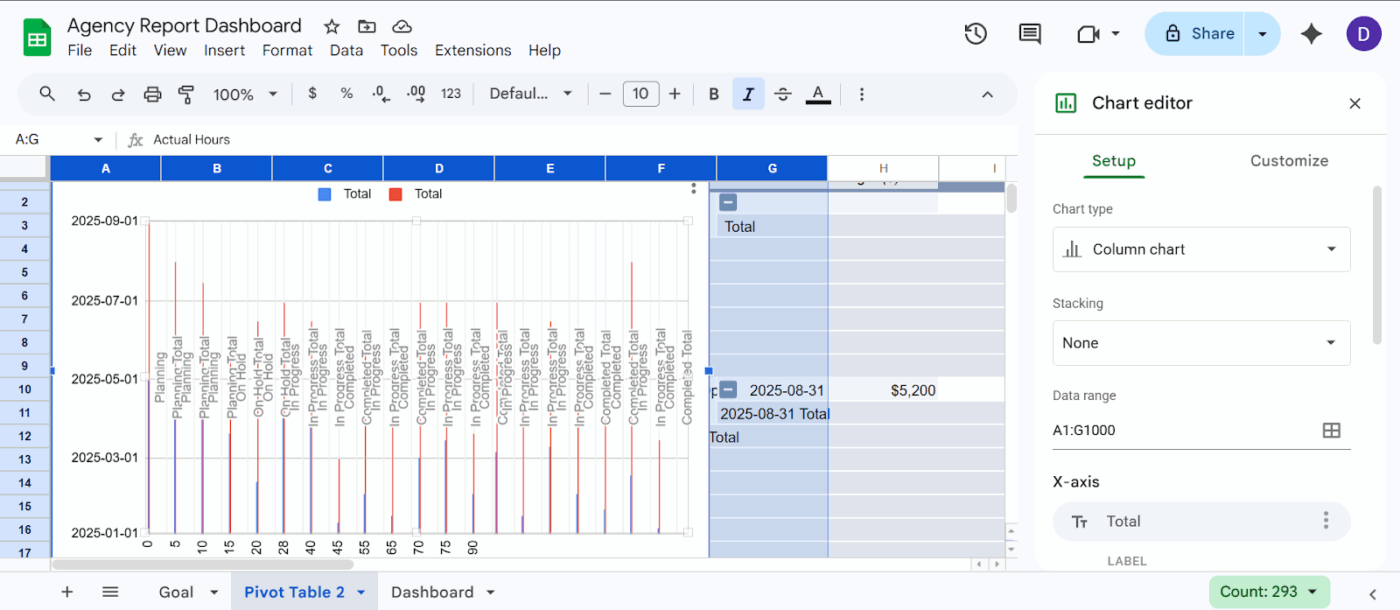Format selection as currency
Screen dimensions: 1400x610
click(x=312, y=93)
